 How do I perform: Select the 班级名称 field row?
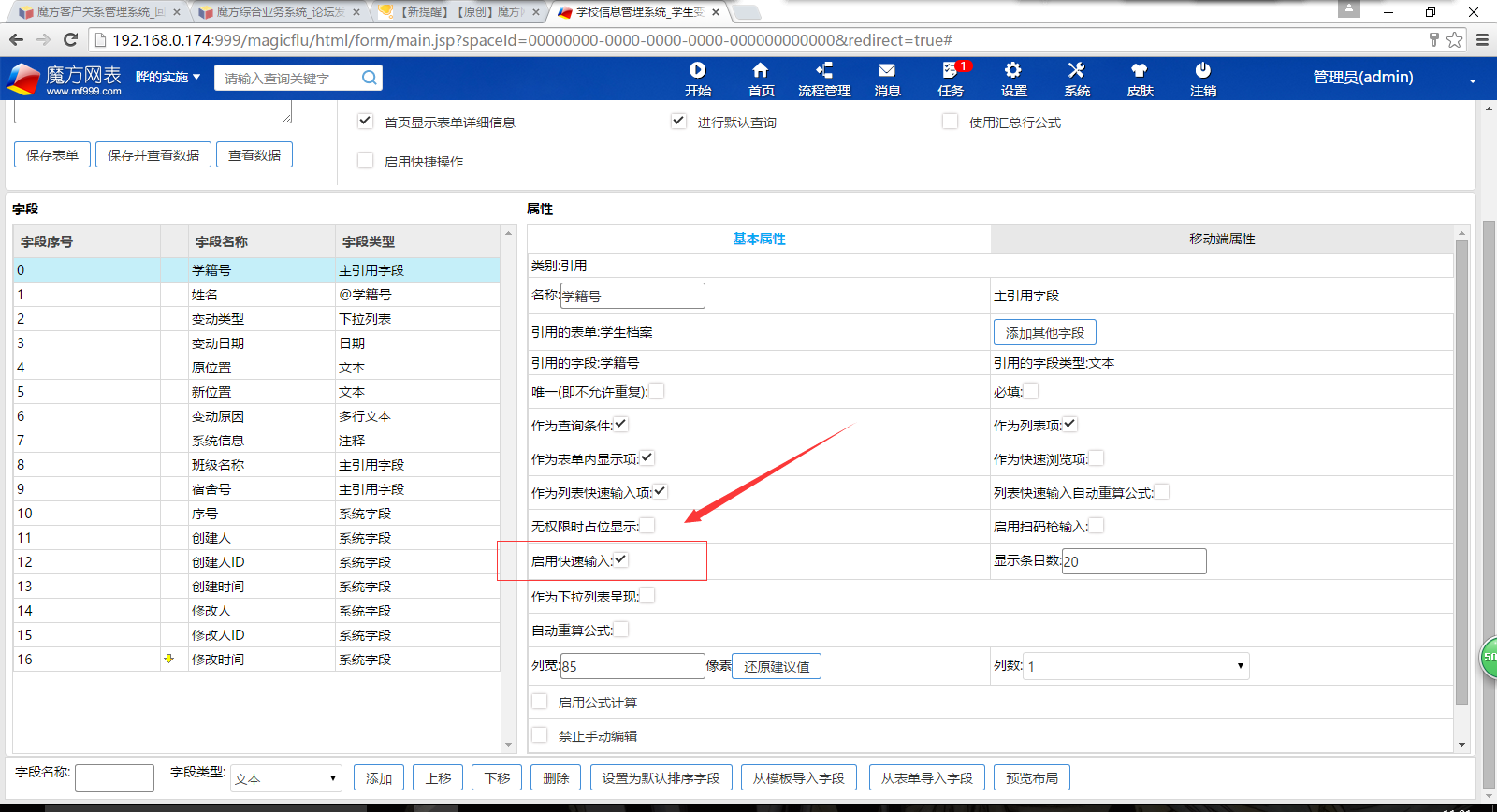(x=256, y=464)
